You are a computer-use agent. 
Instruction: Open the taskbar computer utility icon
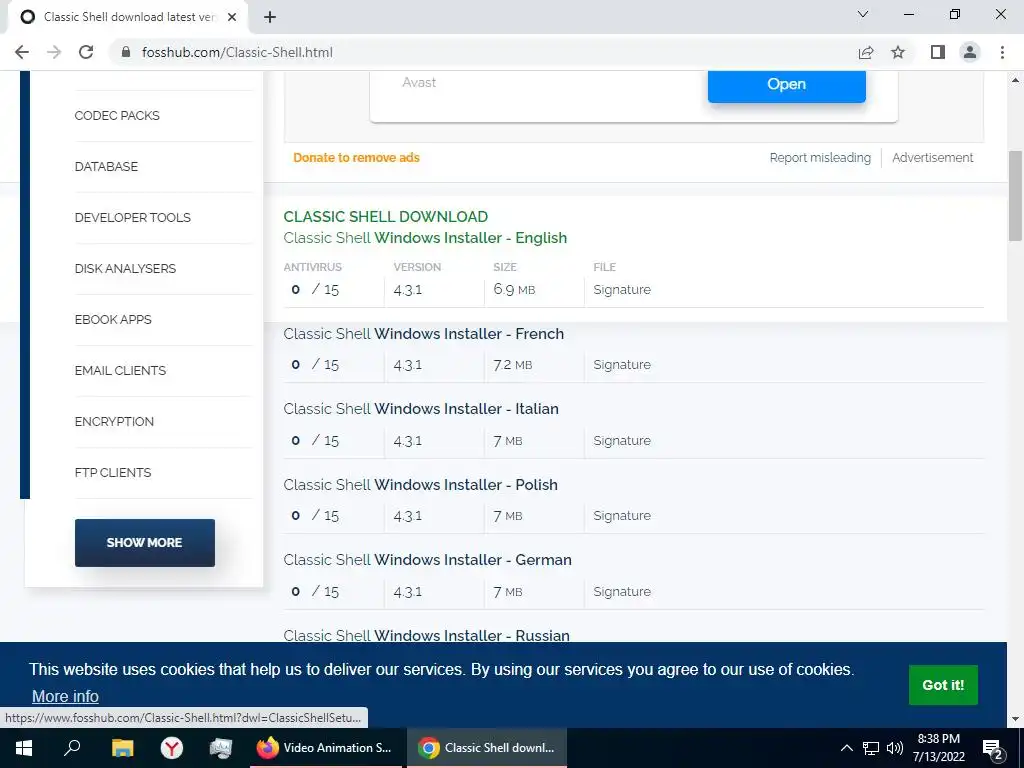[221, 748]
